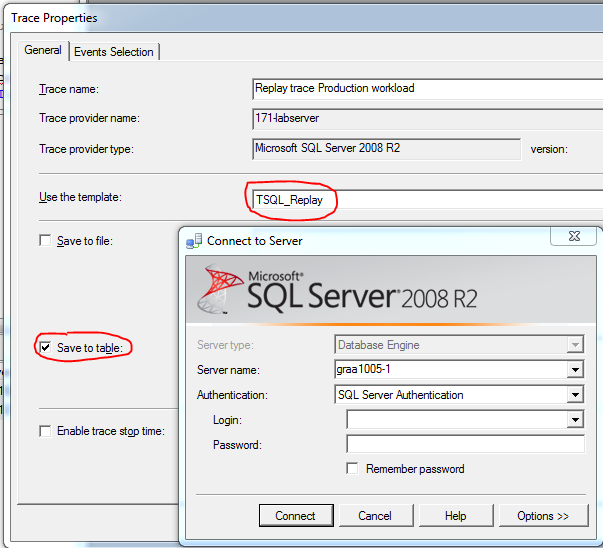Click the Trace provider name field
The height and width of the screenshot is (548, 603).
pyautogui.click(x=428, y=119)
